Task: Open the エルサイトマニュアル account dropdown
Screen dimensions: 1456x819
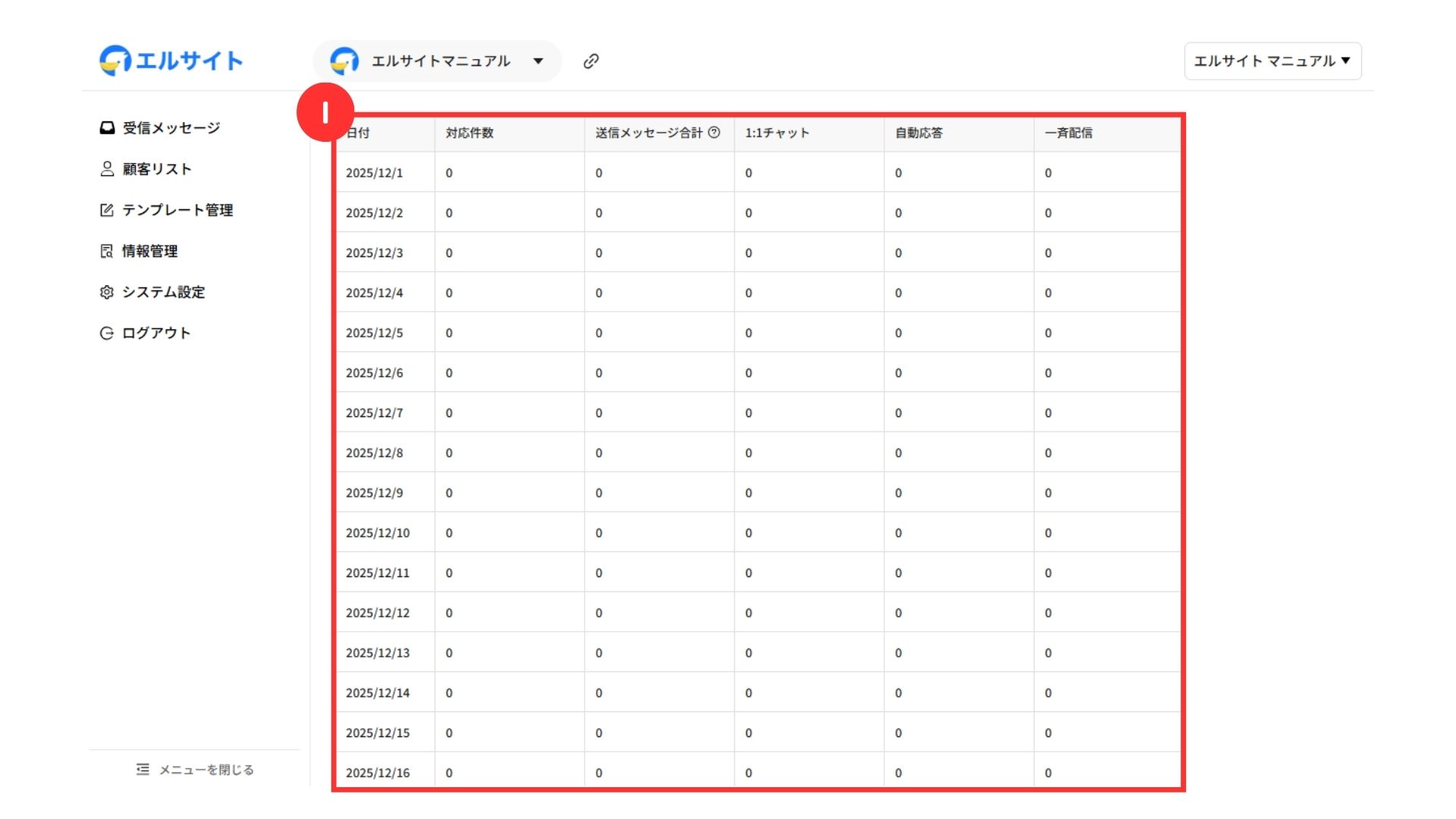Action: pos(440,61)
